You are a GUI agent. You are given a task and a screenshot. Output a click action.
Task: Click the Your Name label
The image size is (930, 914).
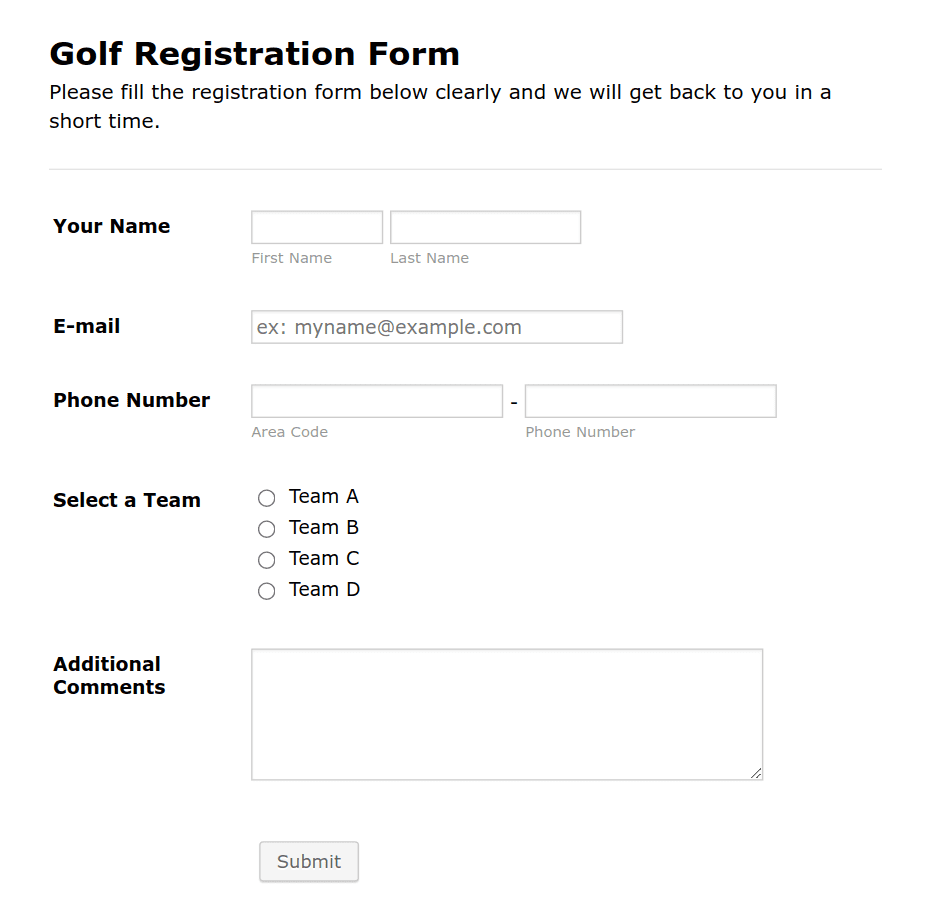click(x=111, y=226)
